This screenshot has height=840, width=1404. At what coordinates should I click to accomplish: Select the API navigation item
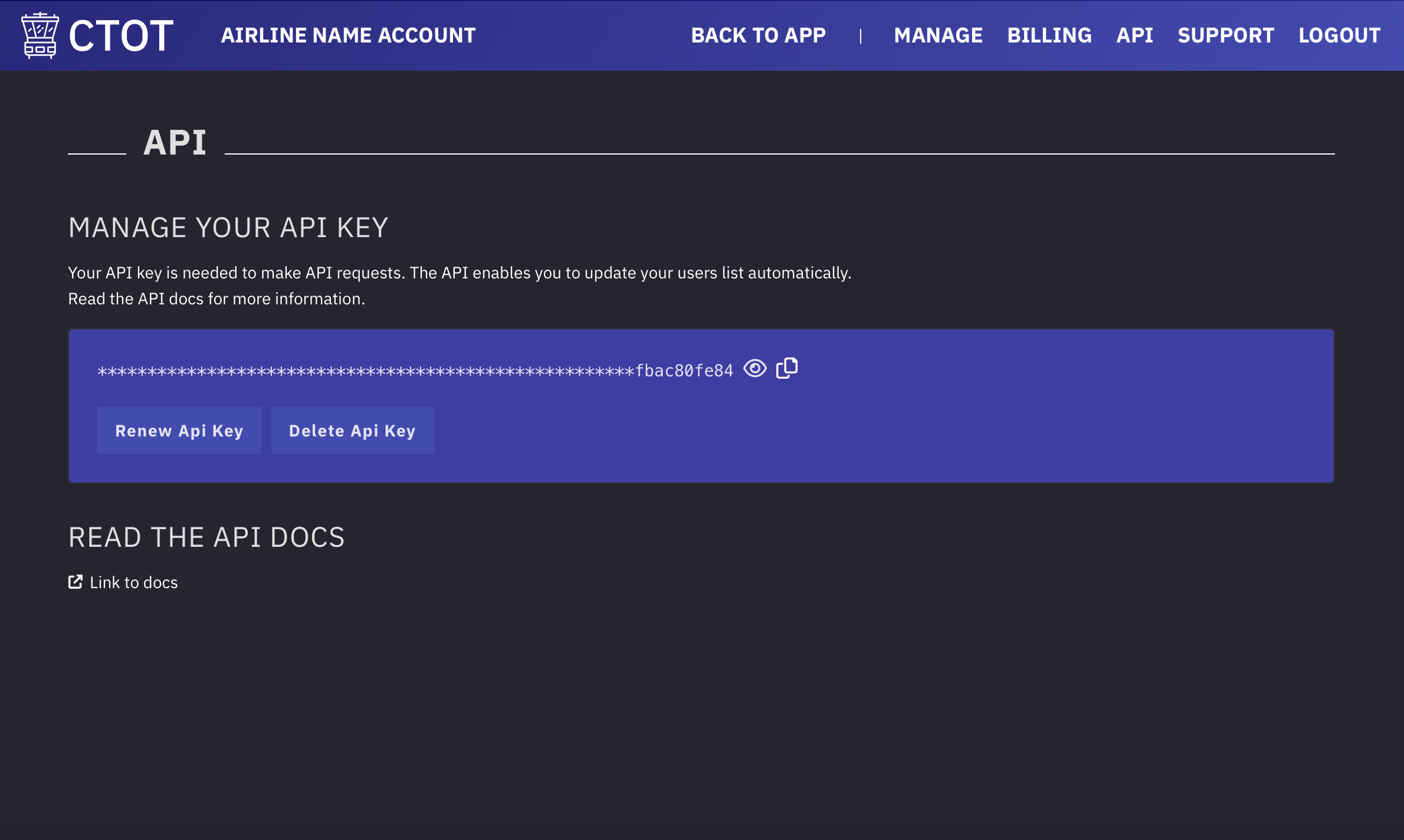click(x=1134, y=35)
